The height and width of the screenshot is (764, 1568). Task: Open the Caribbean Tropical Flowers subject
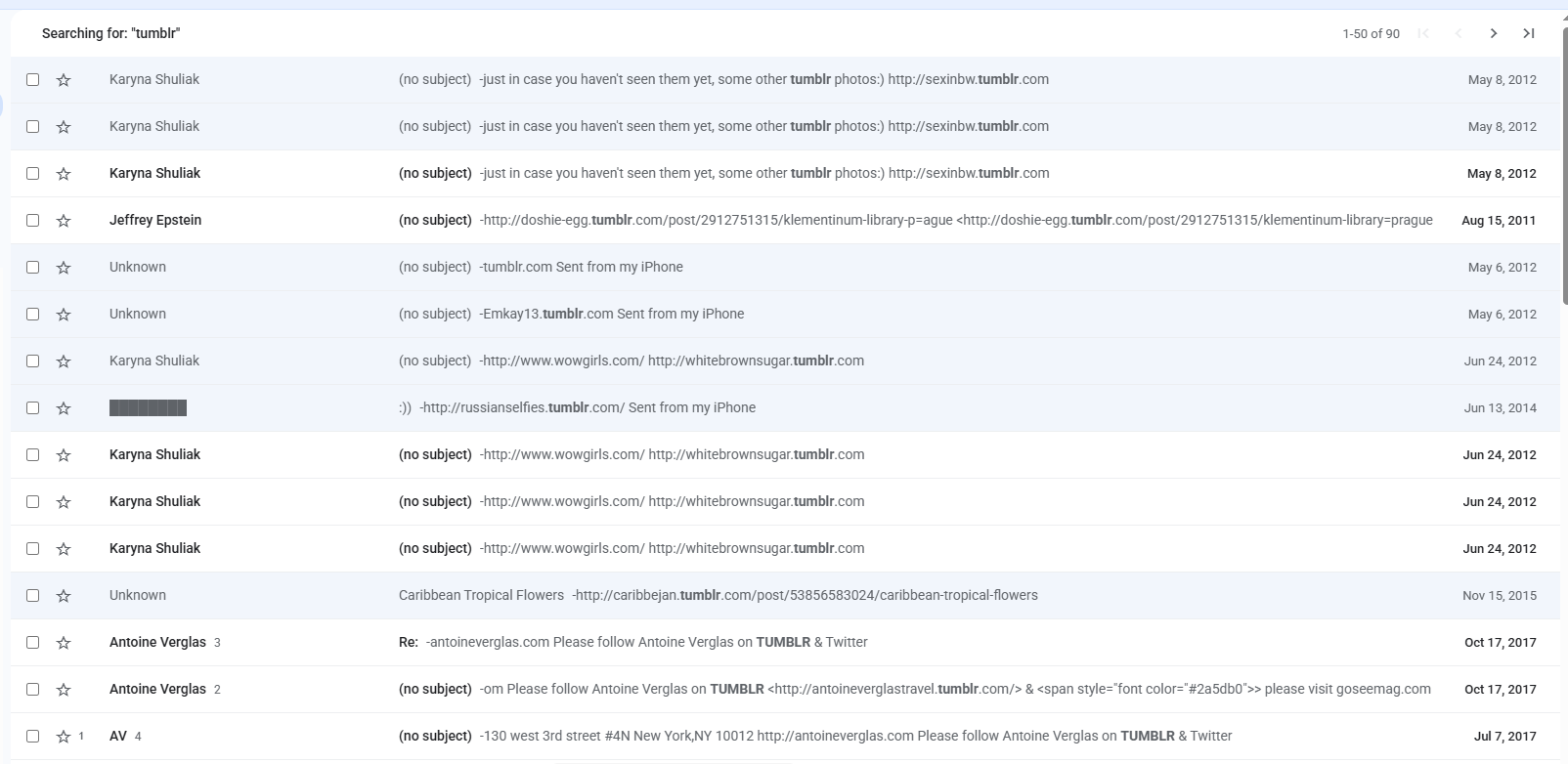(x=481, y=596)
